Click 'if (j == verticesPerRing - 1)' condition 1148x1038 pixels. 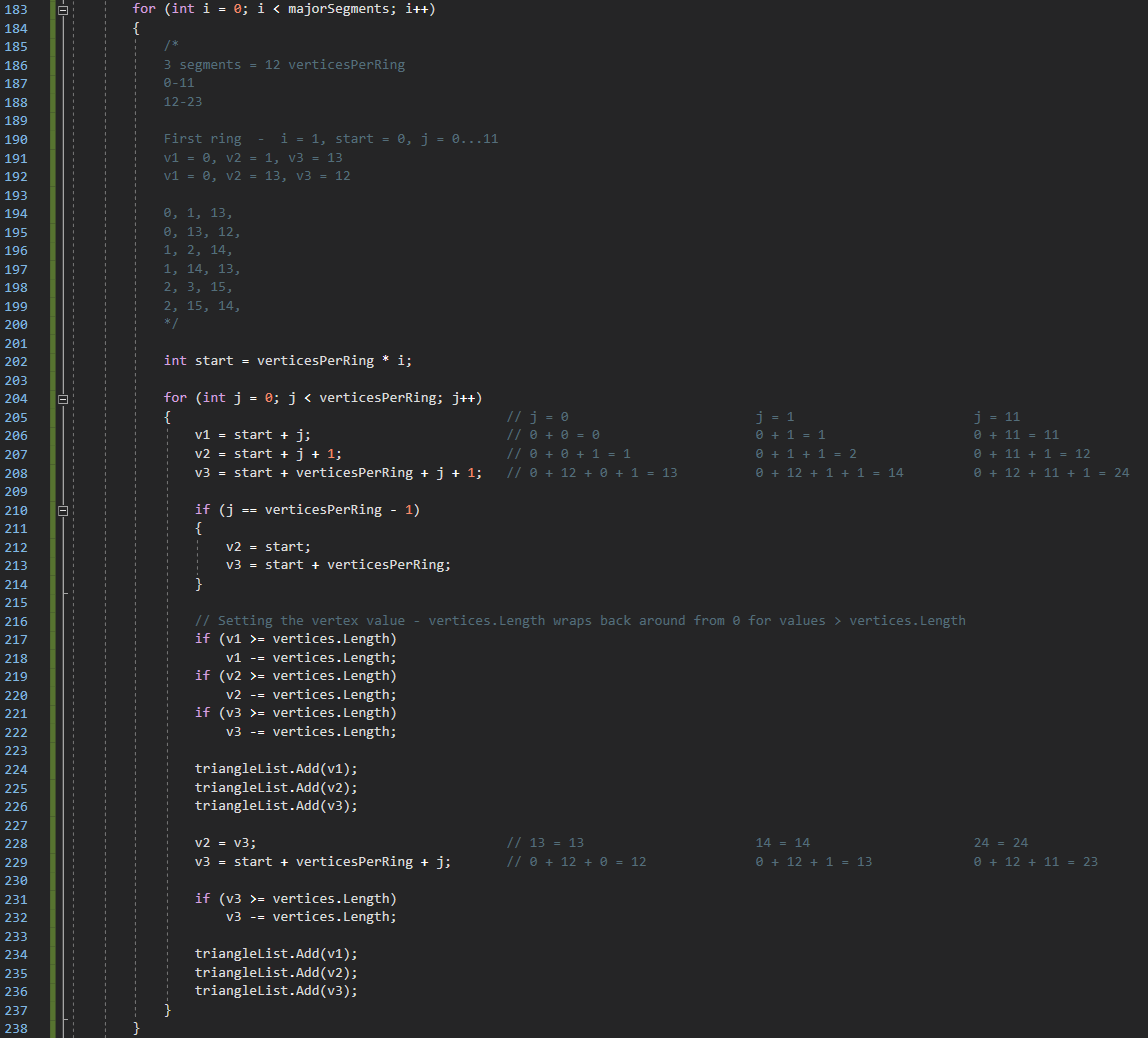click(308, 509)
